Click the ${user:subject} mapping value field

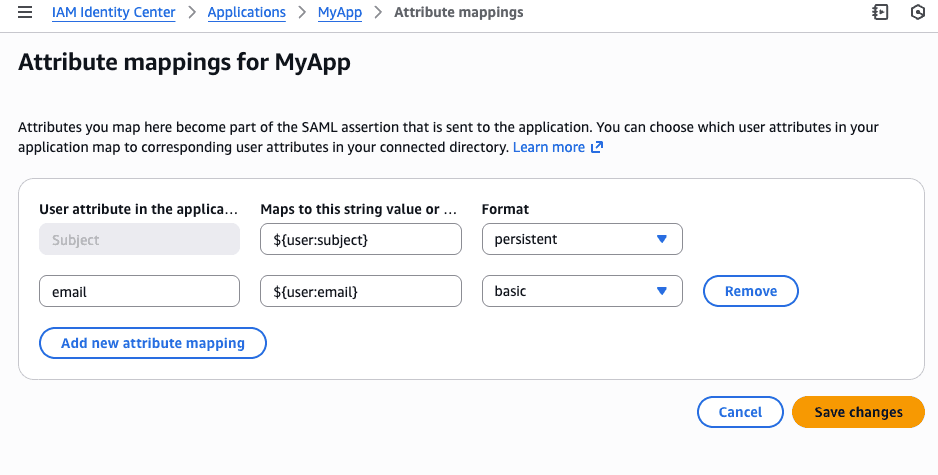(x=360, y=240)
